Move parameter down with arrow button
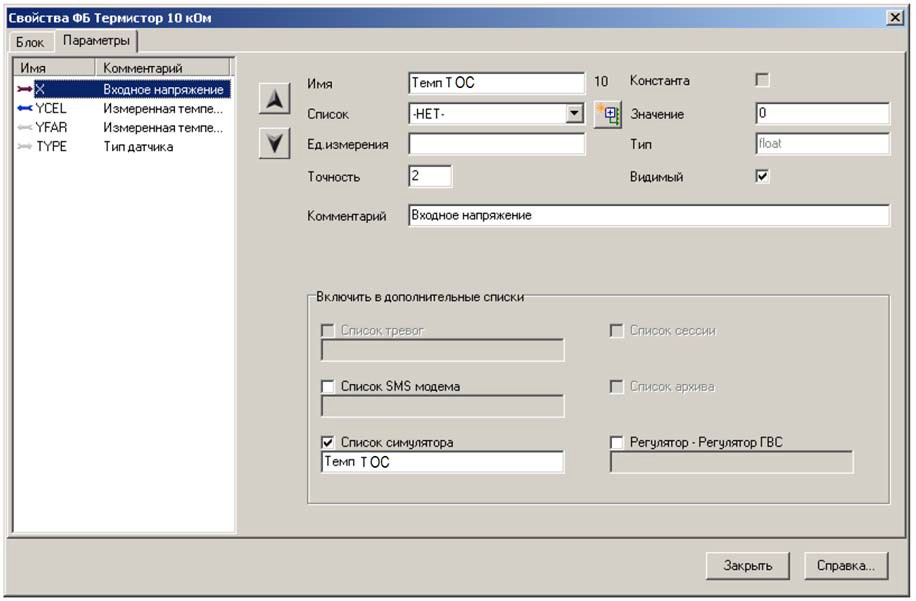 coord(274,143)
